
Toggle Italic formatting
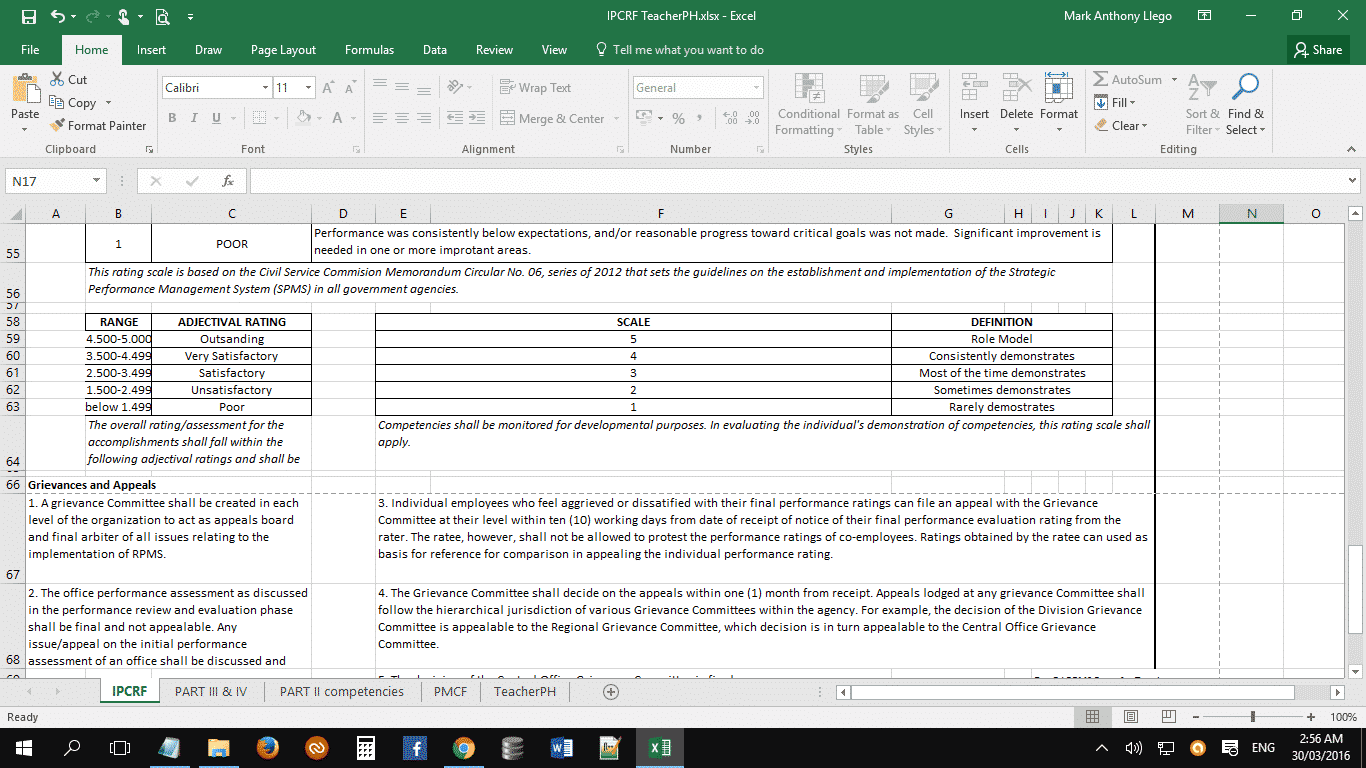click(195, 118)
